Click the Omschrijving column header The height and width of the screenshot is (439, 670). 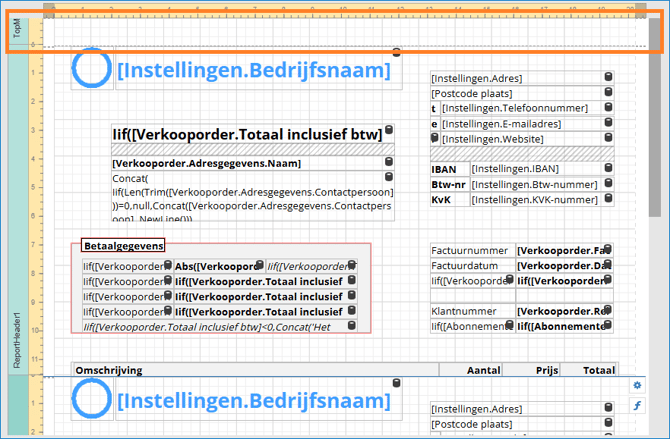click(x=110, y=370)
